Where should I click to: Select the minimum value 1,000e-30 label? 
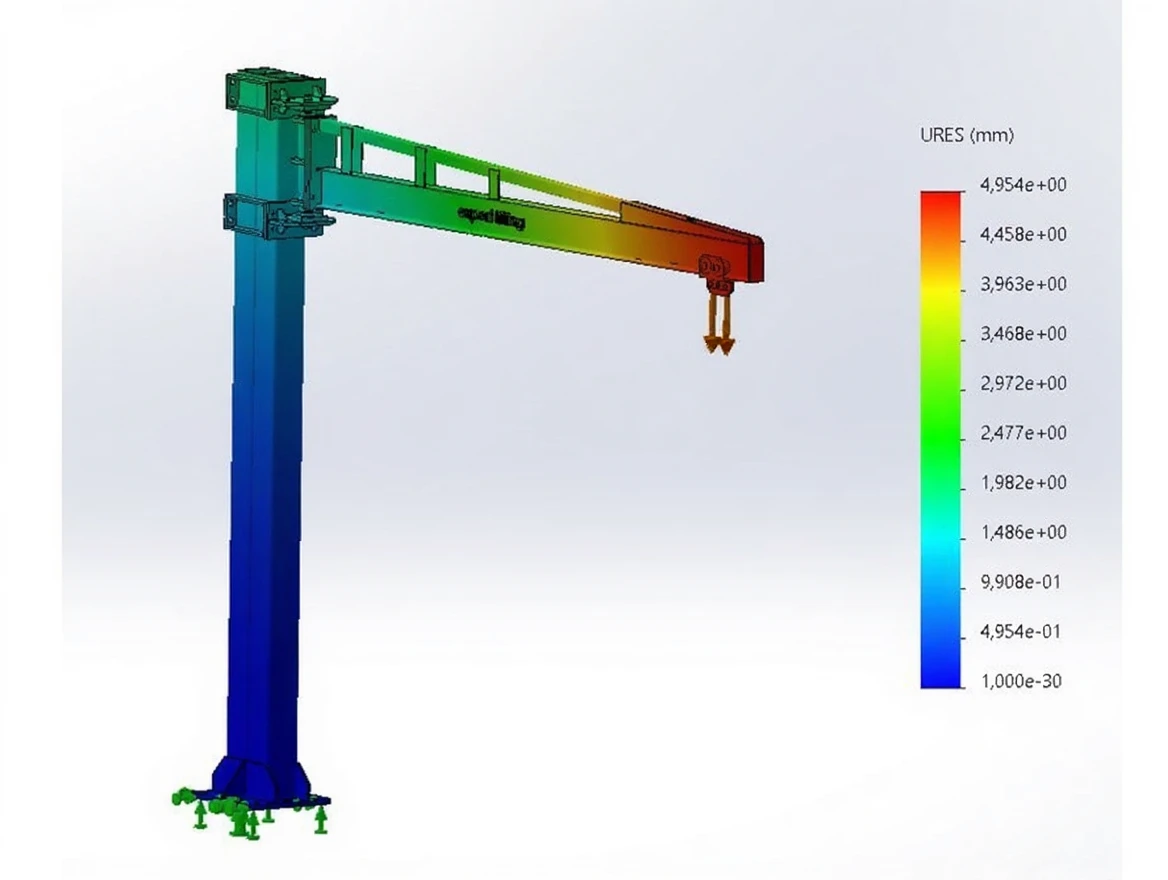click(x=1022, y=681)
